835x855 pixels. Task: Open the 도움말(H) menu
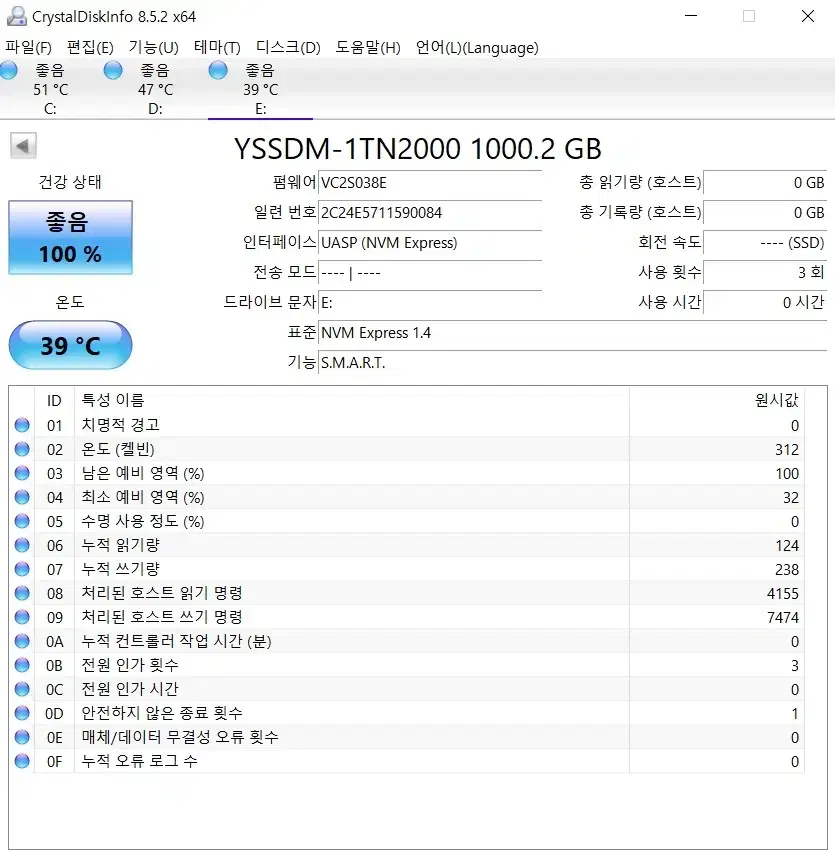[368, 47]
